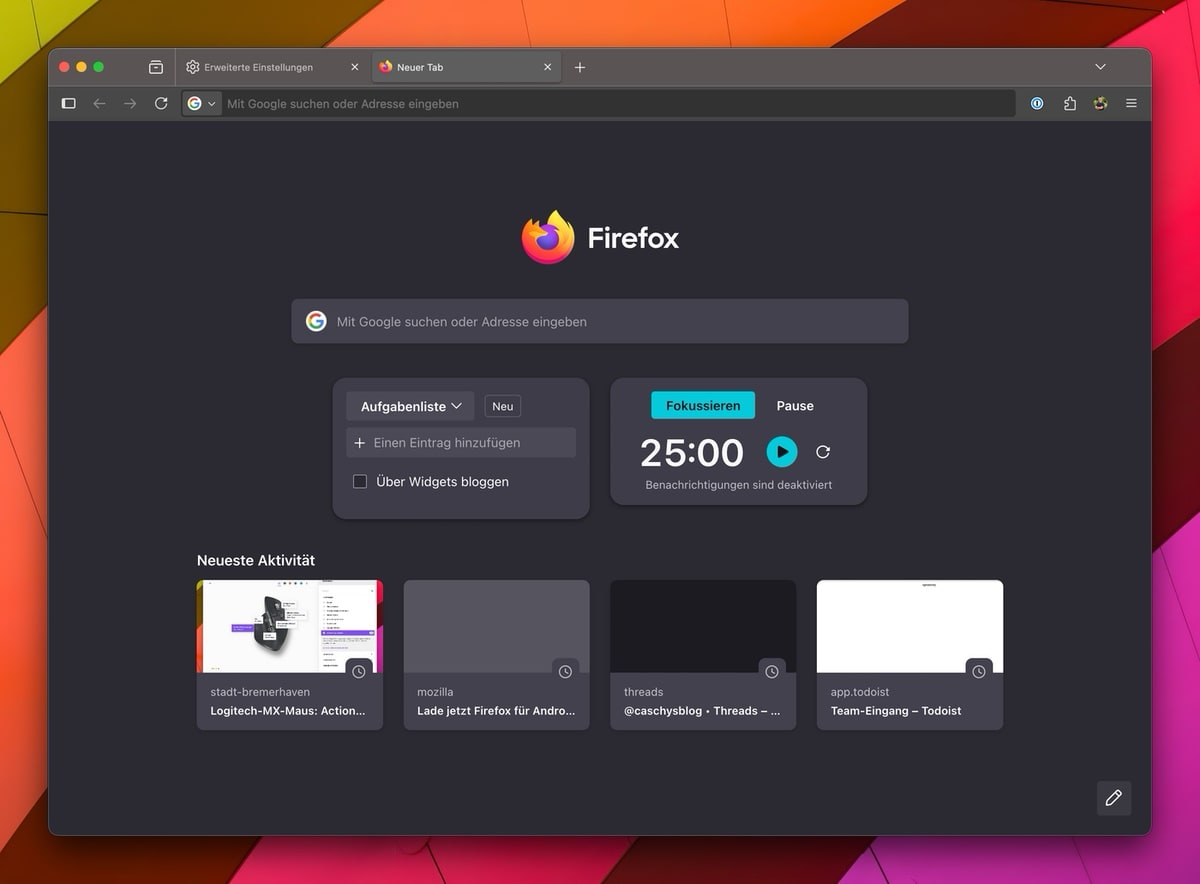Open new tab with plus icon

580,67
